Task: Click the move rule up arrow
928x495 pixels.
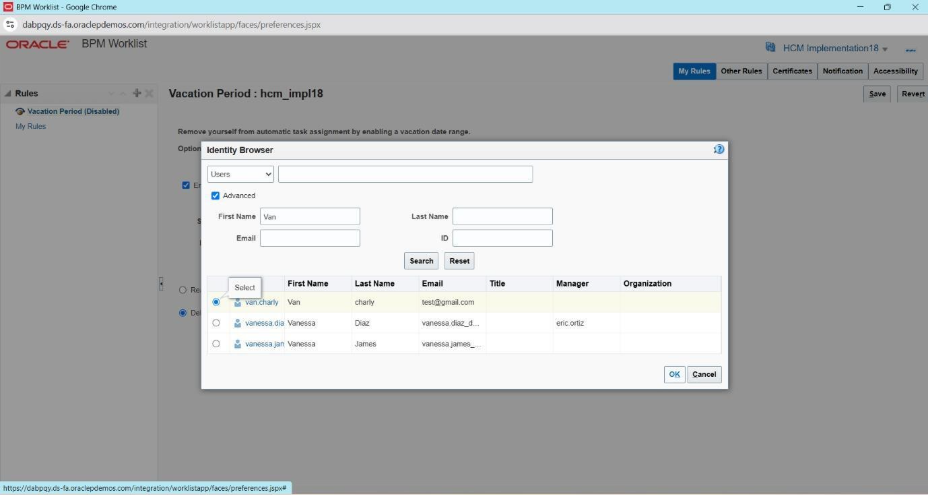Action: (123, 94)
